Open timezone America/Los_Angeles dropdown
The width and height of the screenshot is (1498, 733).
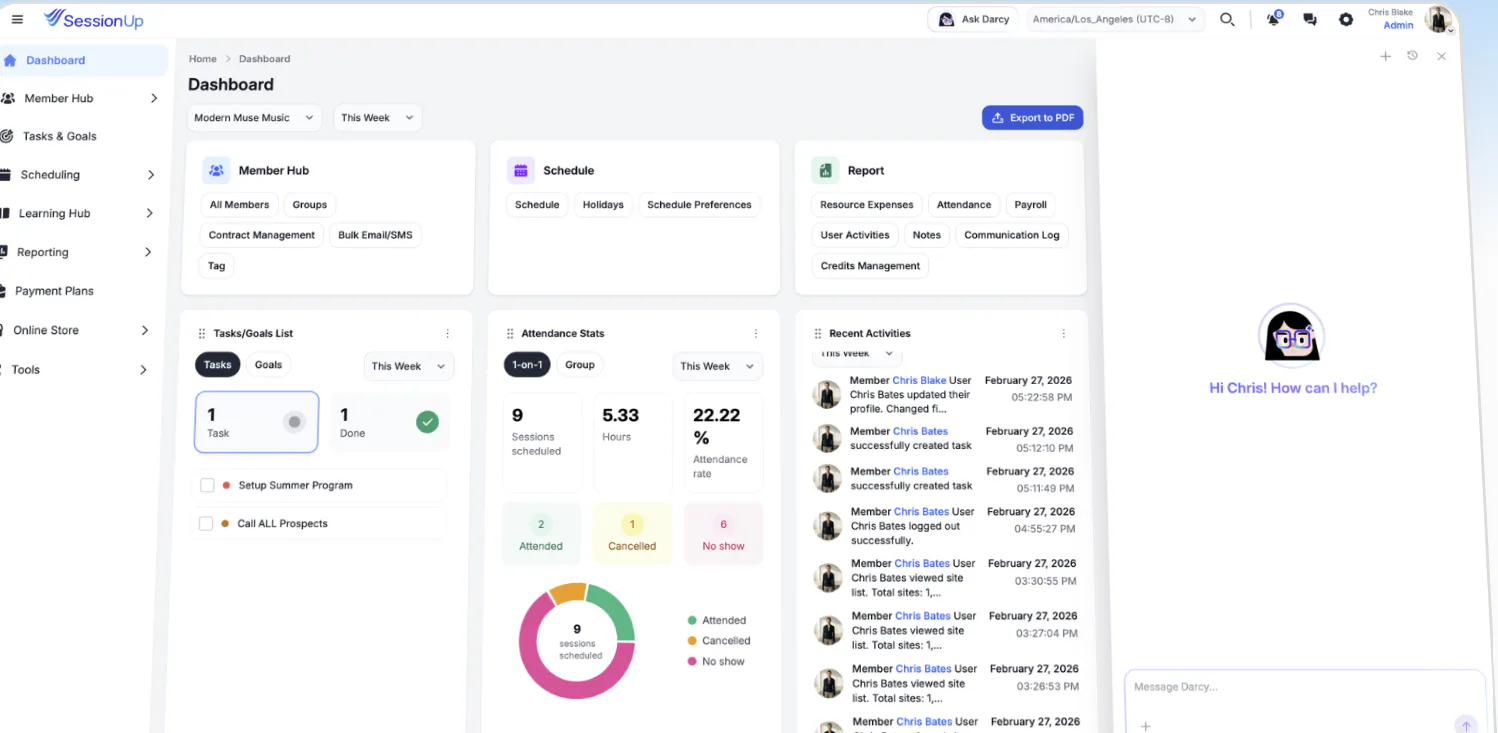point(1115,19)
